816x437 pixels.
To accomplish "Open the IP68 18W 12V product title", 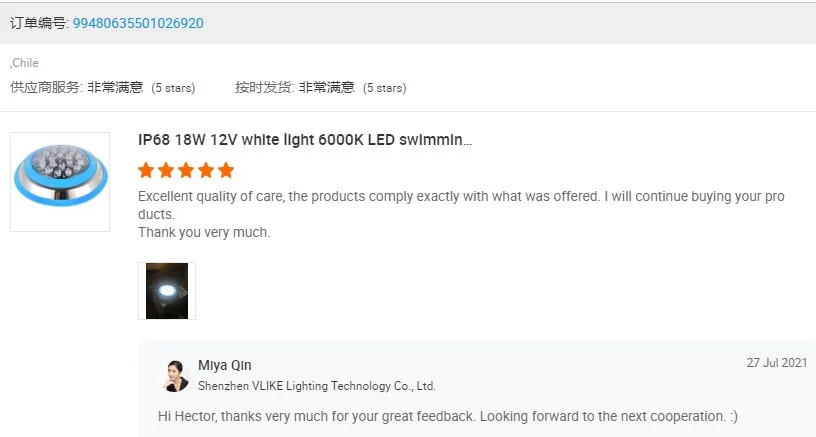I will click(305, 140).
